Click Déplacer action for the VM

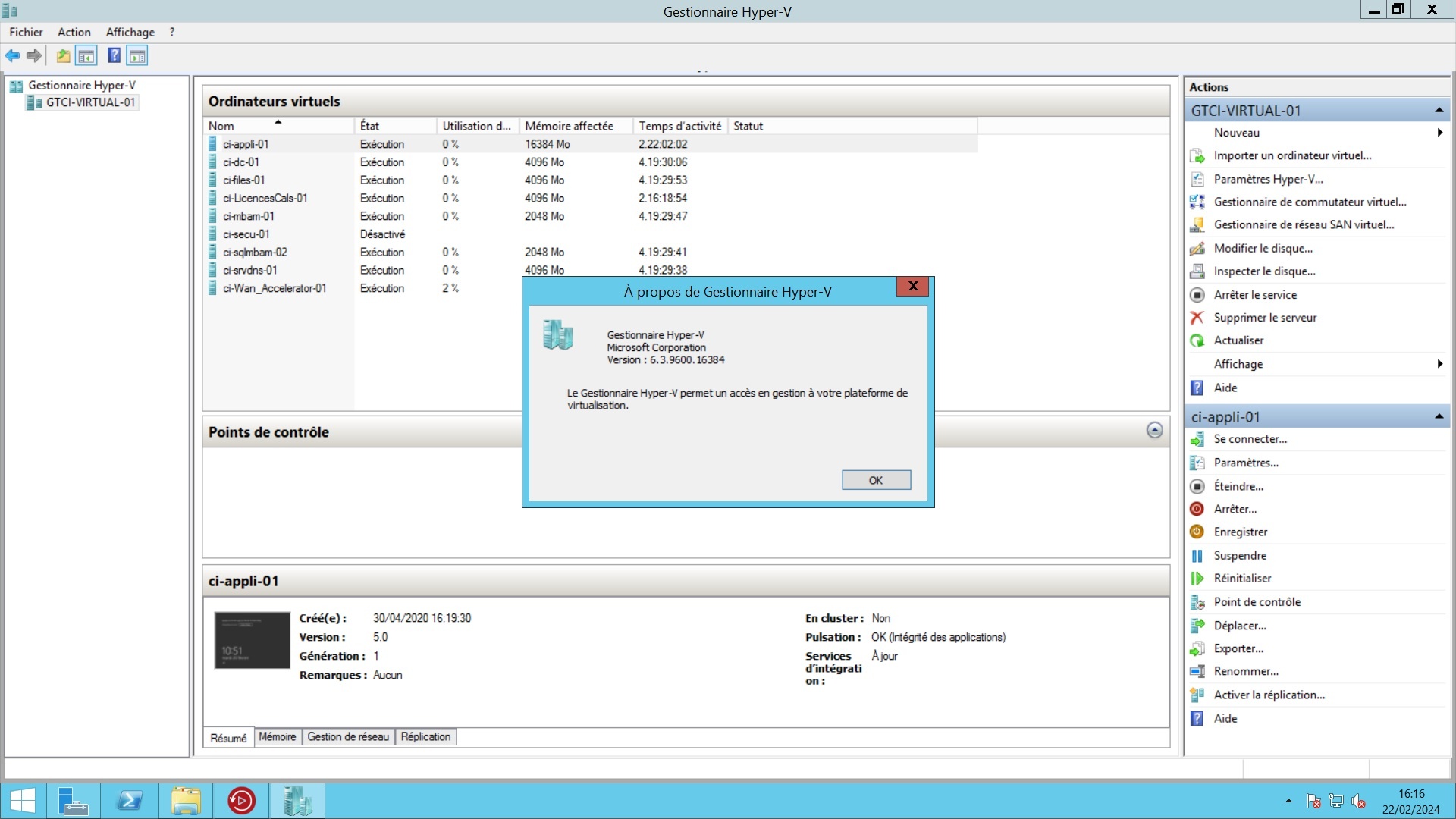pyautogui.click(x=1240, y=625)
